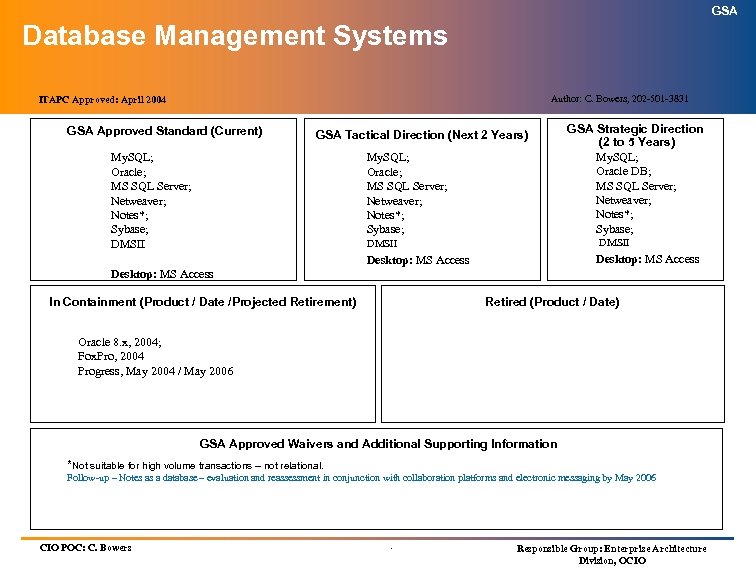Select 'Sybase;' in Tactical Direction box
The width and height of the screenshot is (756, 576).
(x=386, y=229)
